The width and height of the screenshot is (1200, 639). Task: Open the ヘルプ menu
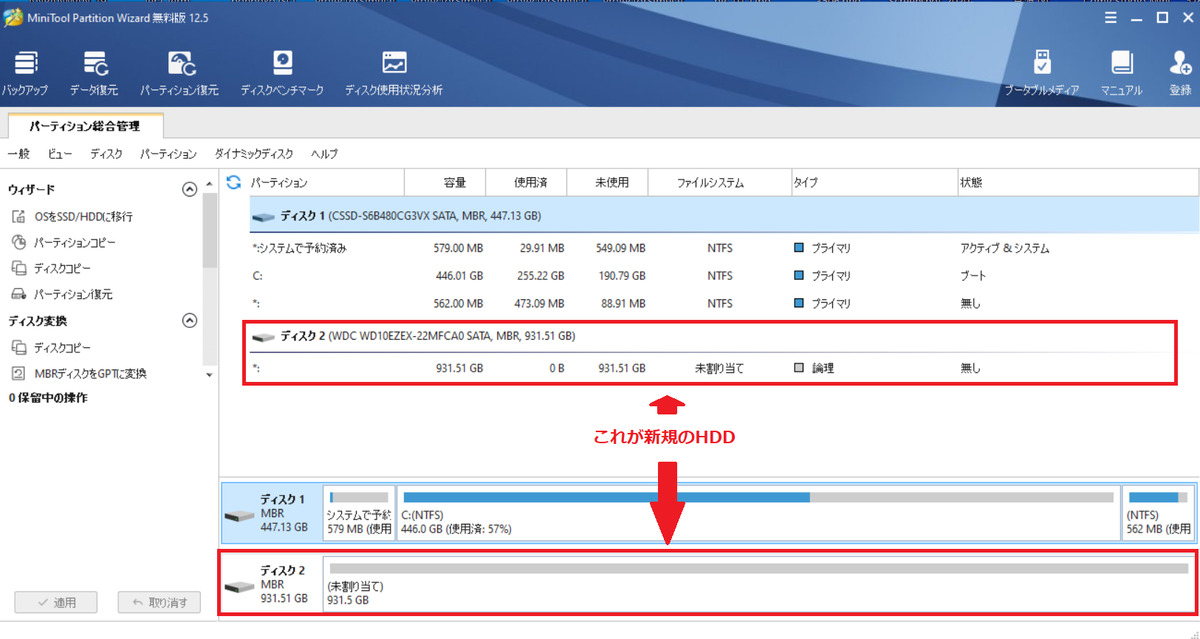click(x=324, y=154)
